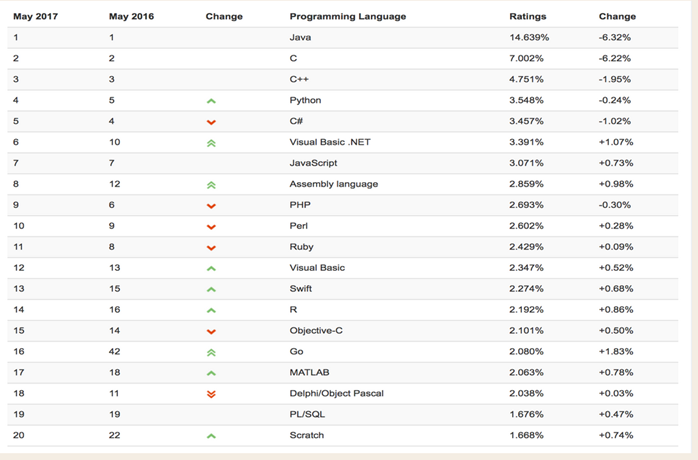Select the Java language name
The image size is (698, 460).
point(300,37)
